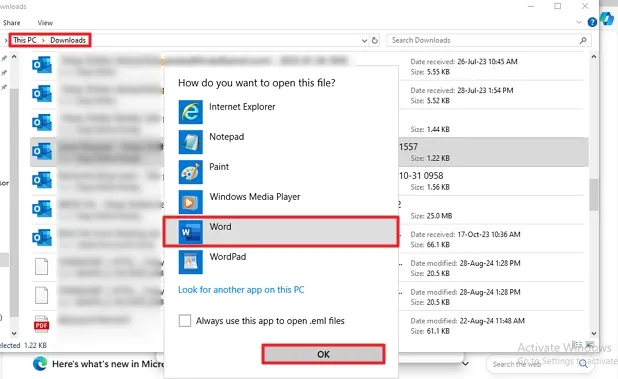Screen dimensions: 618x379
Task: Open the View ribbon tab
Action: coord(45,23)
